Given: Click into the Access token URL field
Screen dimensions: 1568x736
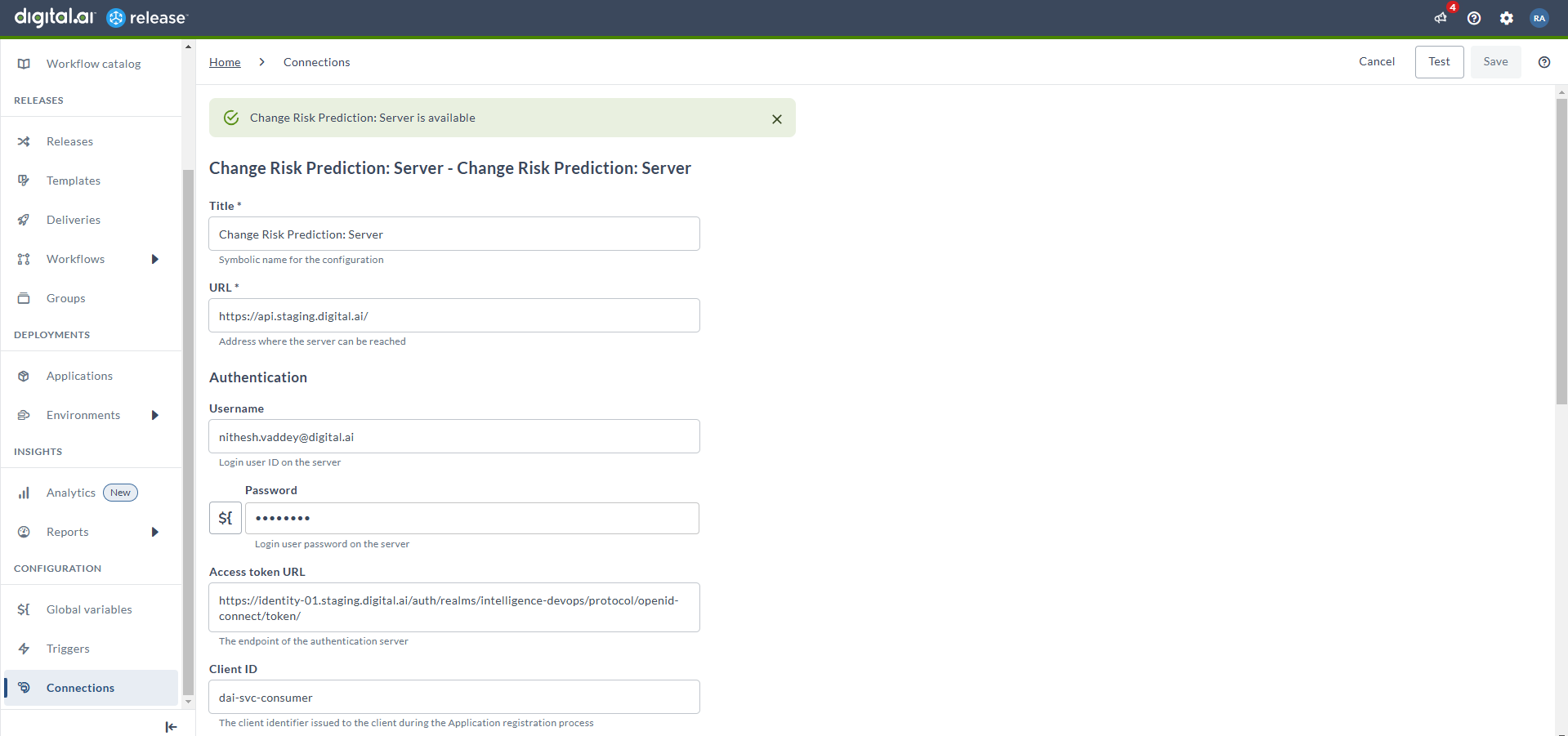Looking at the screenshot, I should click(454, 607).
